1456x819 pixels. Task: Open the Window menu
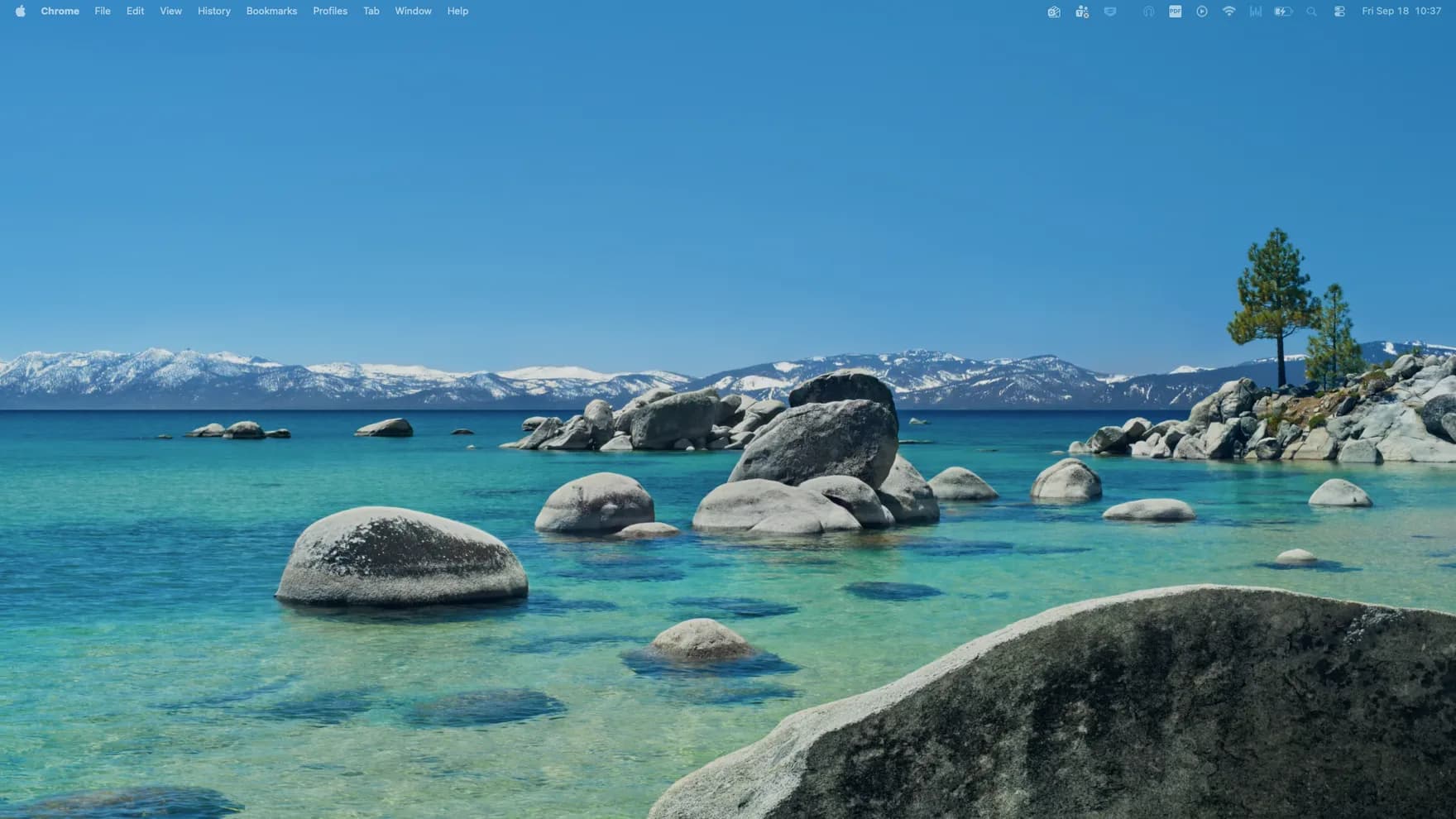click(413, 11)
